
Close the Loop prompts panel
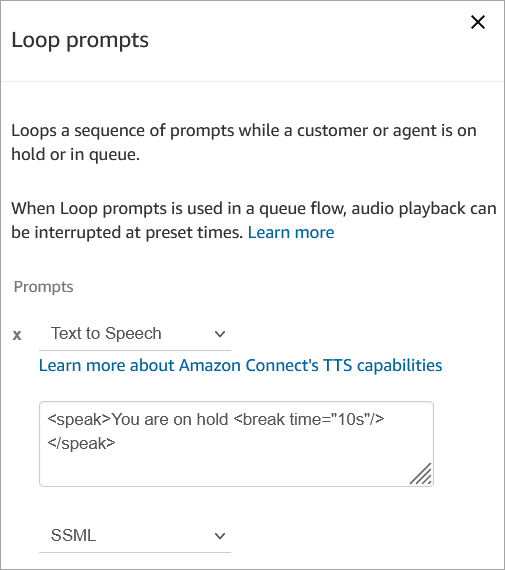click(478, 22)
